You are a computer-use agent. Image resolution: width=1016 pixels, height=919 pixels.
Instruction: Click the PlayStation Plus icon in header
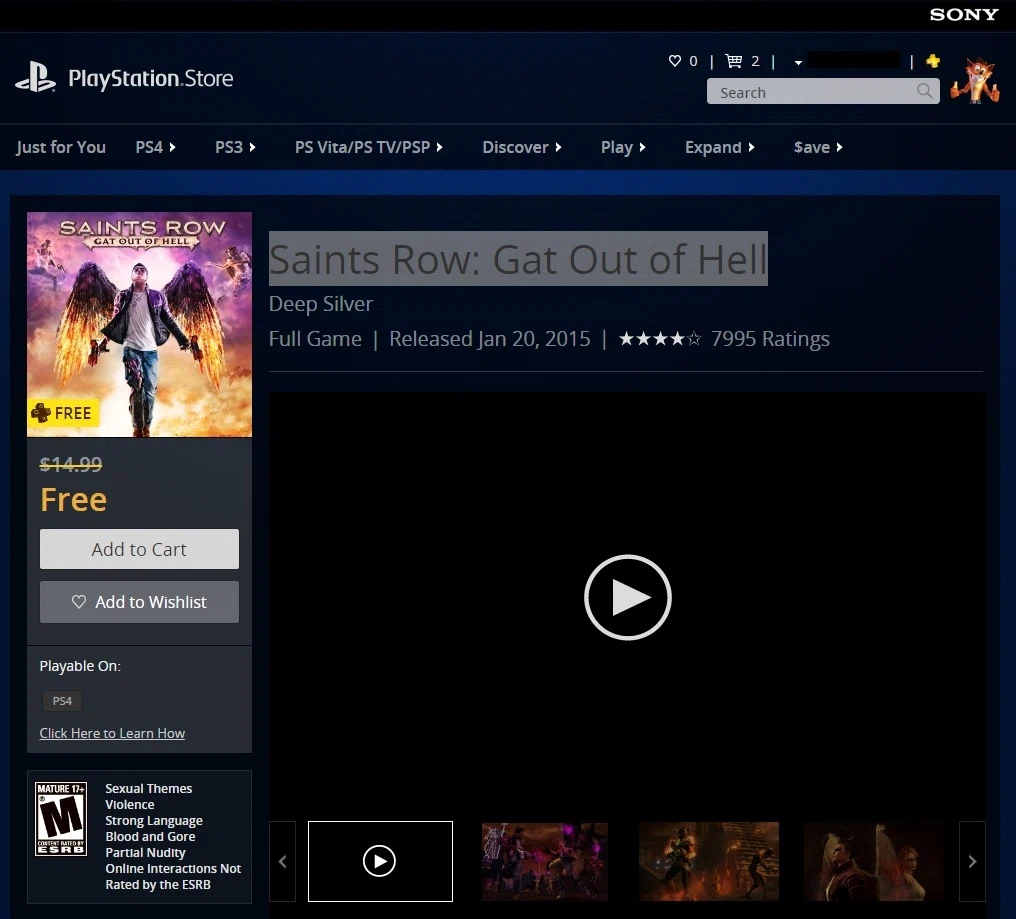click(x=933, y=61)
